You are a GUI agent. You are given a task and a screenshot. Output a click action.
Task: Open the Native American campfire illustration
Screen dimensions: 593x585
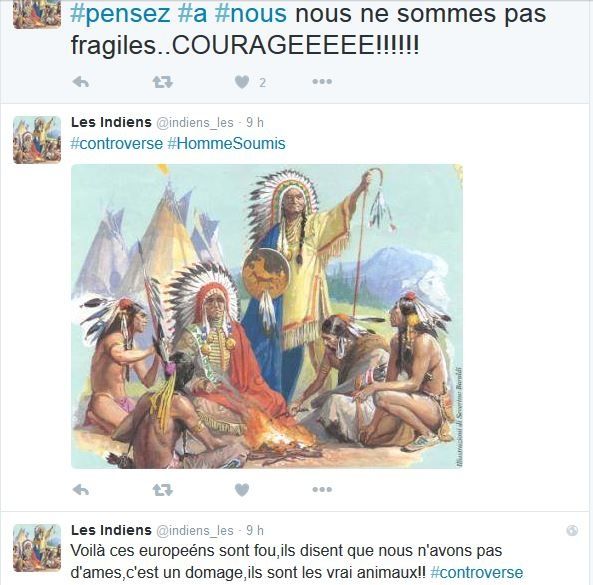pyautogui.click(x=267, y=316)
